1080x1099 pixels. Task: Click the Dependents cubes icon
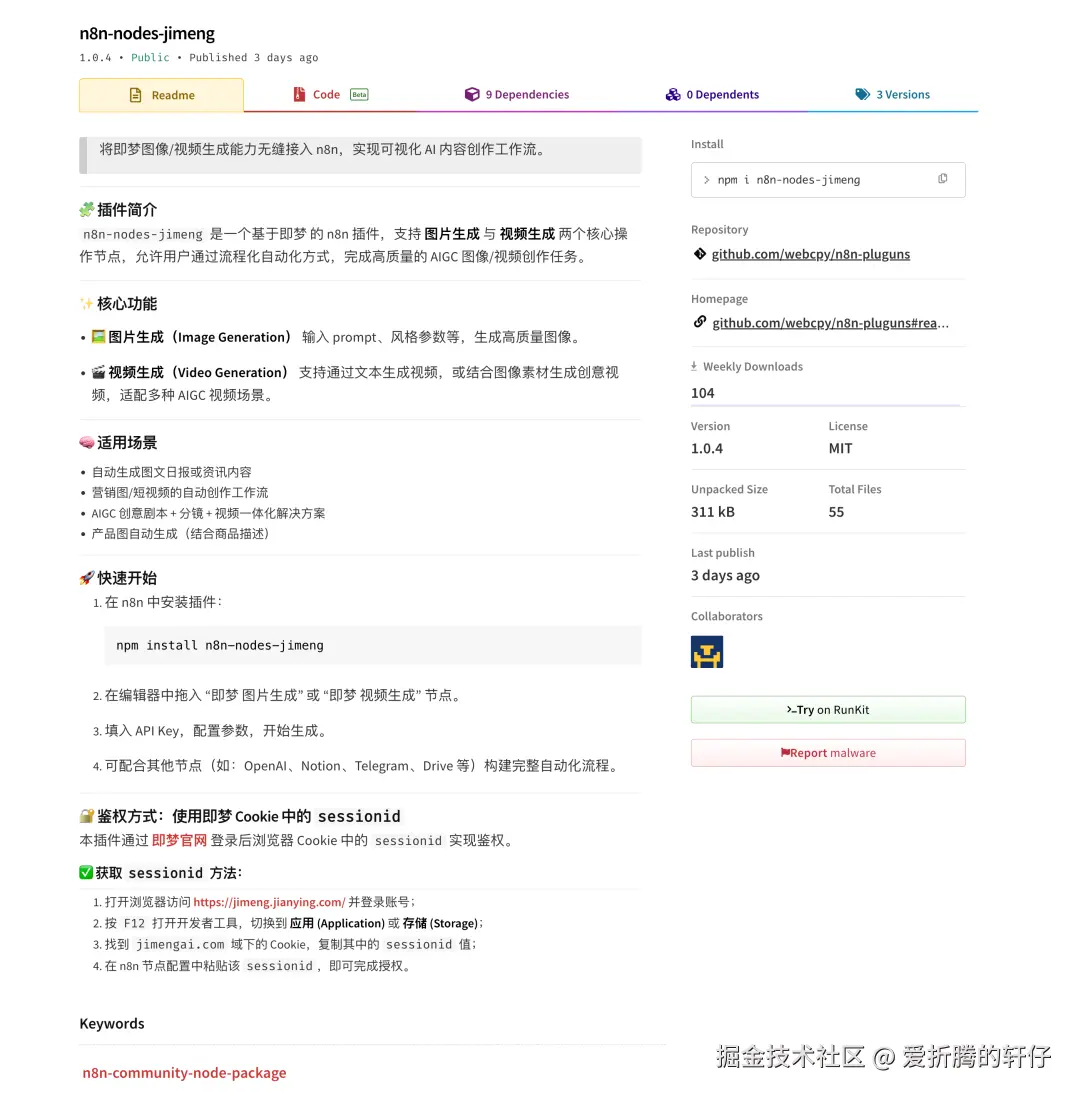click(x=673, y=94)
